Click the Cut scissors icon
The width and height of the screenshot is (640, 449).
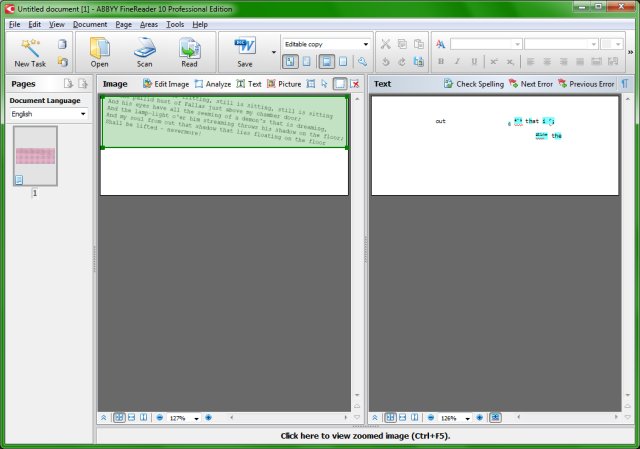coord(385,44)
